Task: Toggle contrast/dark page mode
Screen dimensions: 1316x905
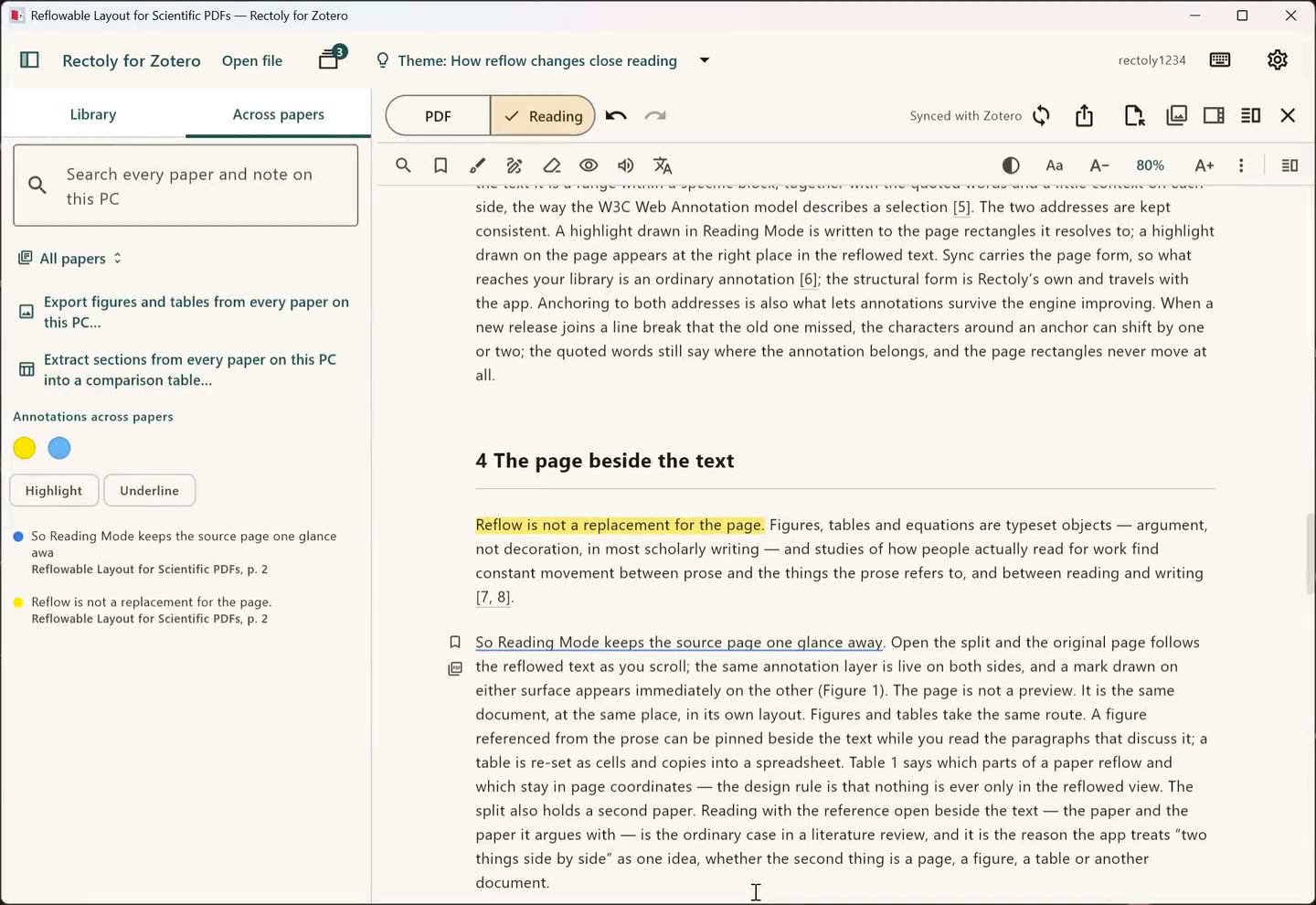Action: click(1011, 165)
